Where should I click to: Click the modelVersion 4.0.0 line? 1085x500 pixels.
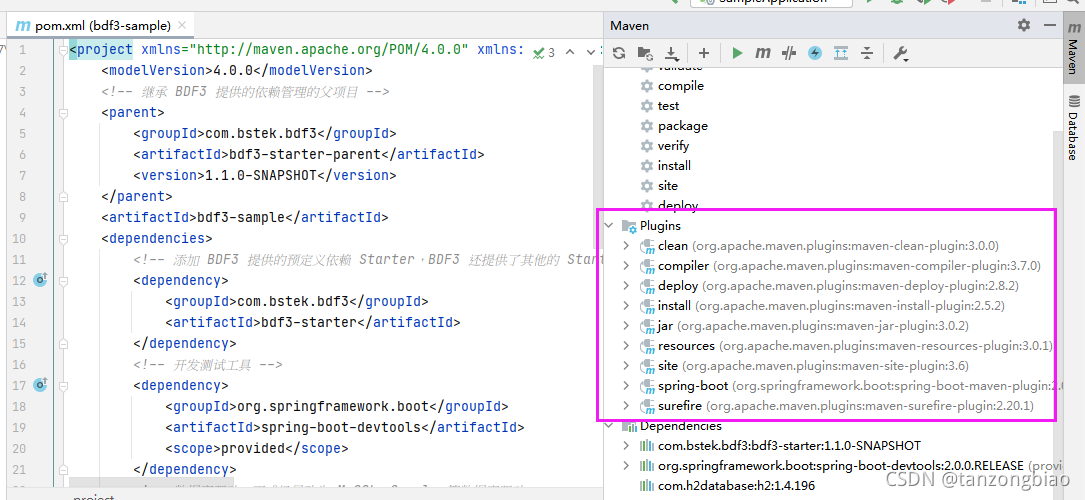coord(237,71)
